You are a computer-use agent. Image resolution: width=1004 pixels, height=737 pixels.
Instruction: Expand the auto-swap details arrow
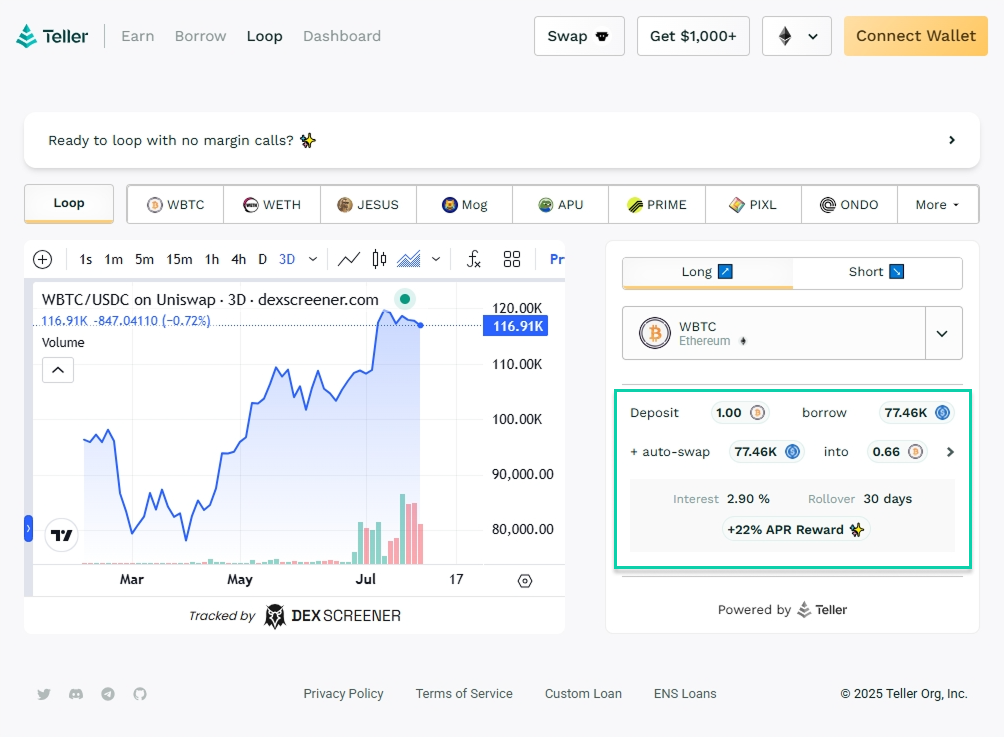click(x=950, y=452)
